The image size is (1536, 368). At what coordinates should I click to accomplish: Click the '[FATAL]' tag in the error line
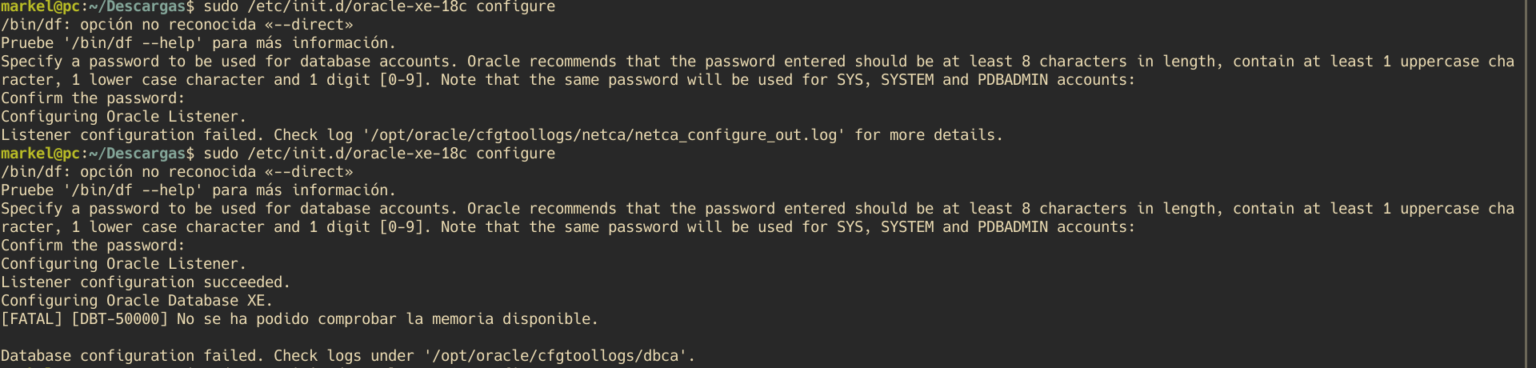click(32, 319)
